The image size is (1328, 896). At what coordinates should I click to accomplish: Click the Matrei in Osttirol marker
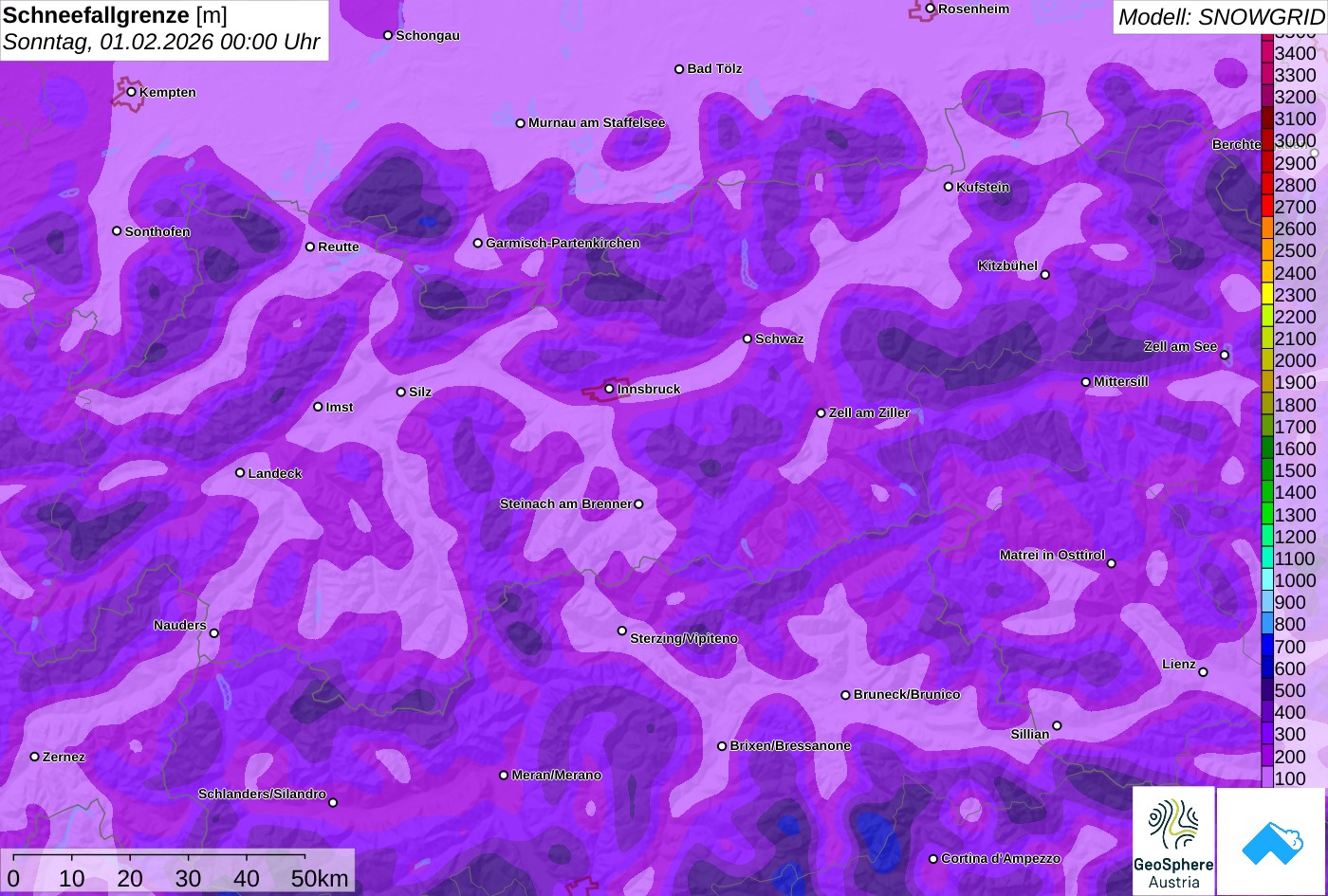1112,563
